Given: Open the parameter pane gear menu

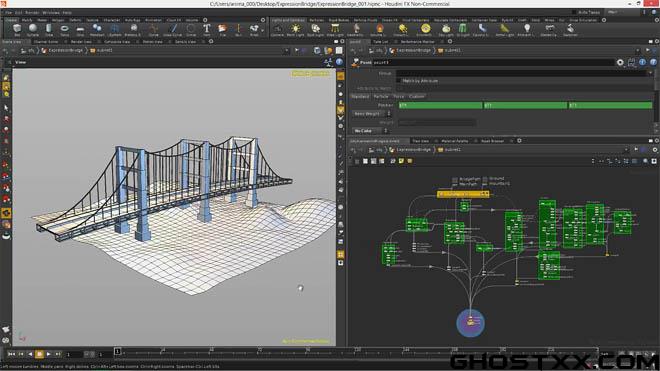Looking at the screenshot, I should click(x=620, y=62).
